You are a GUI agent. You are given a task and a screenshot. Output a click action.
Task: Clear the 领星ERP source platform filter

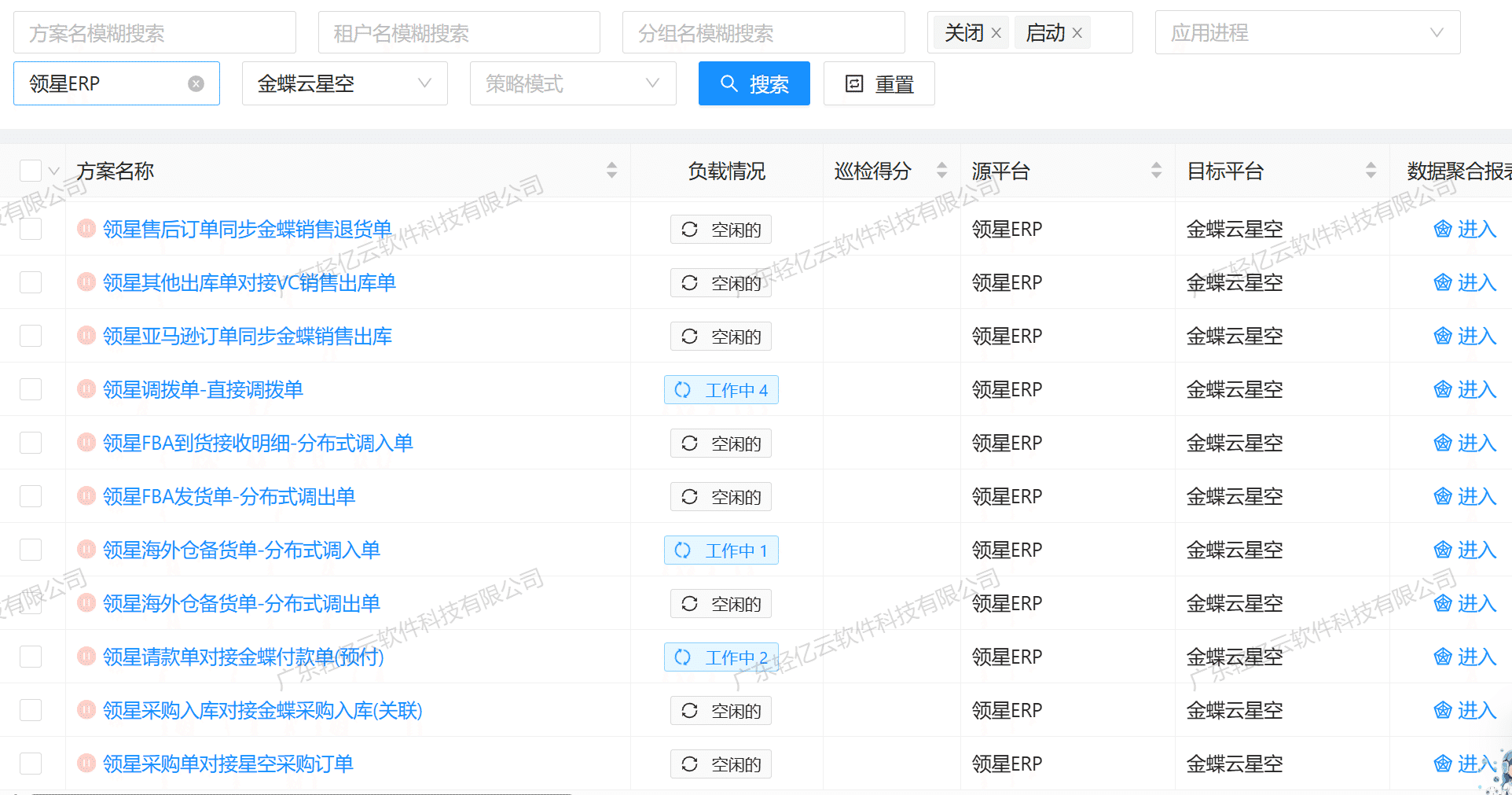pyautogui.click(x=196, y=83)
